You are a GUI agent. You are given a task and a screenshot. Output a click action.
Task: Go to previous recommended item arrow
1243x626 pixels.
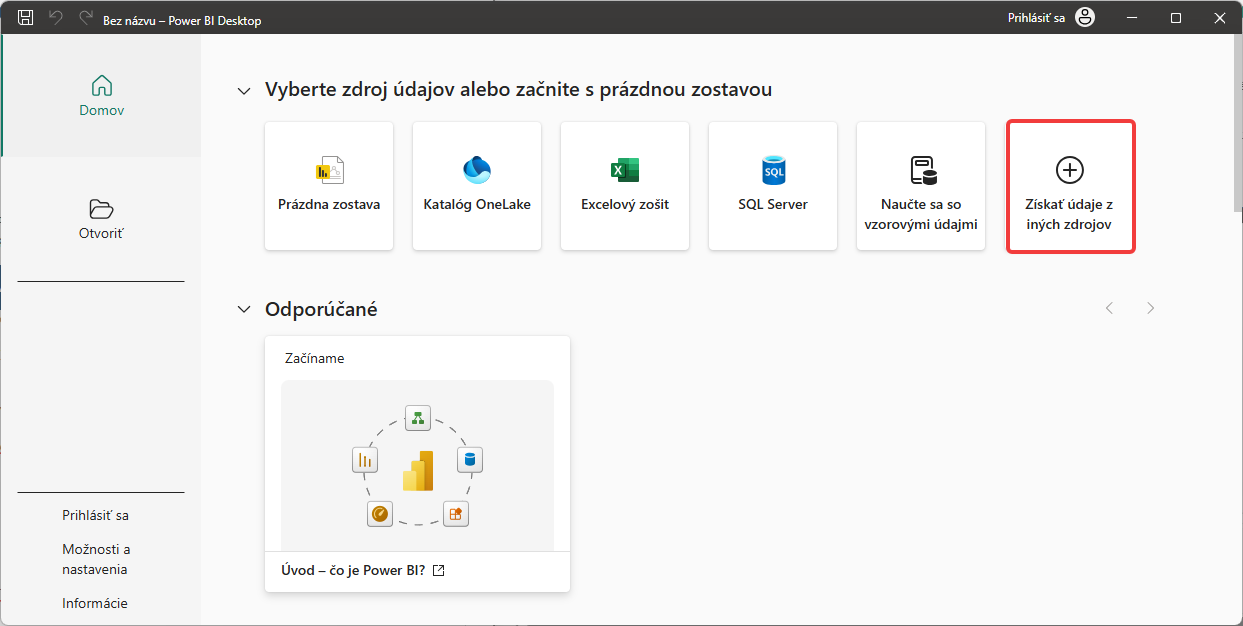pyautogui.click(x=1109, y=308)
